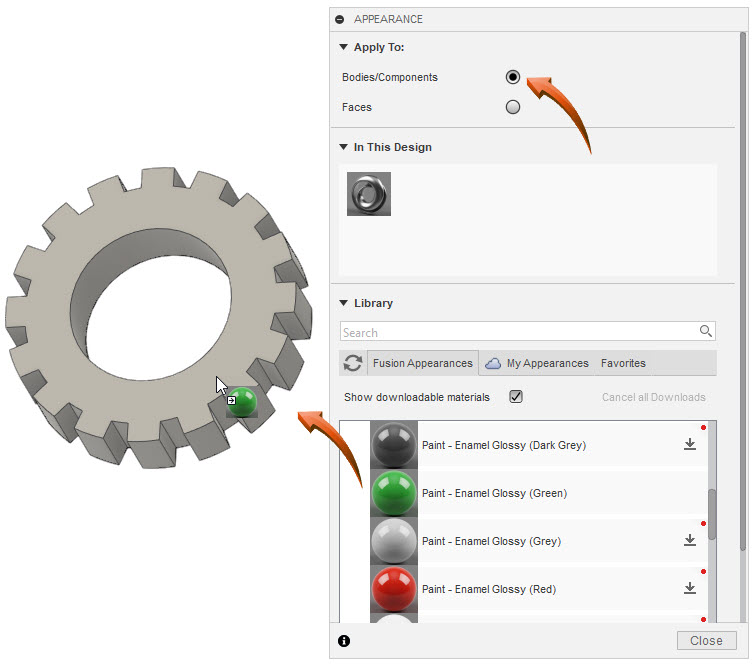Switch to the Fusion Appearances tab
This screenshot has width=756, height=666.
(x=422, y=363)
